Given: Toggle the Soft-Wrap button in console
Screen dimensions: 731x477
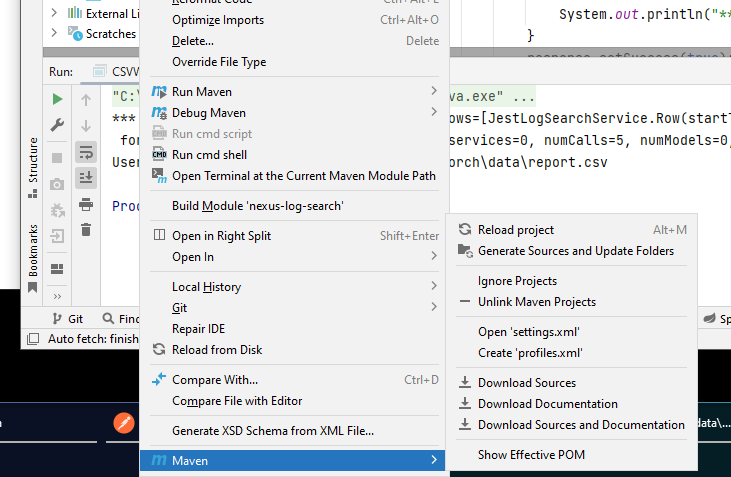Looking at the screenshot, I should point(86,152).
